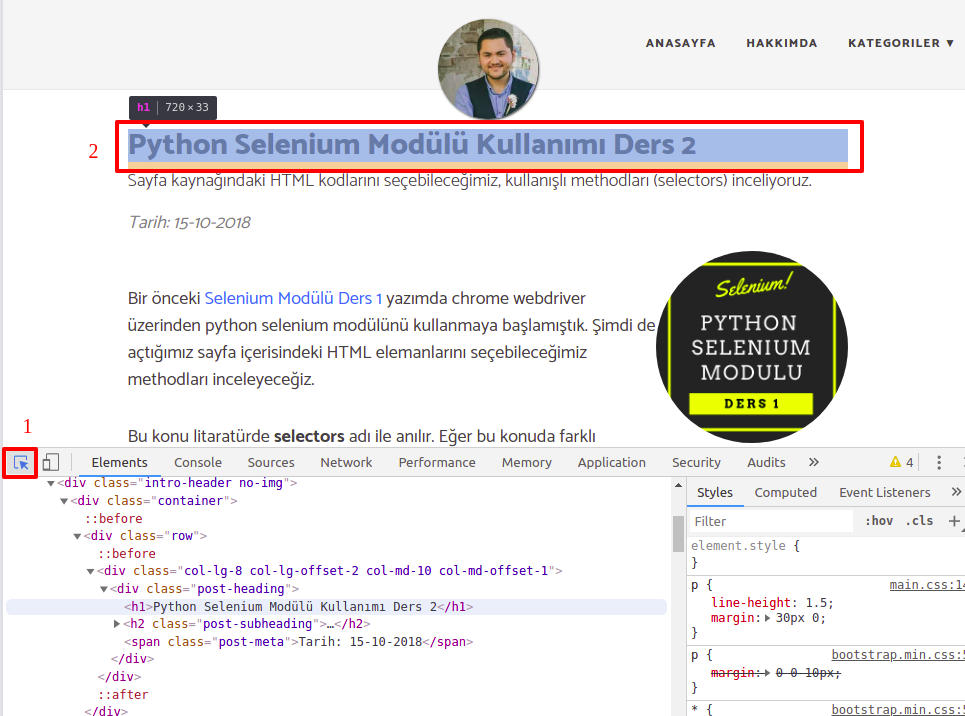Collapse the post-heading div node
The height and width of the screenshot is (716, 965).
[x=104, y=589]
